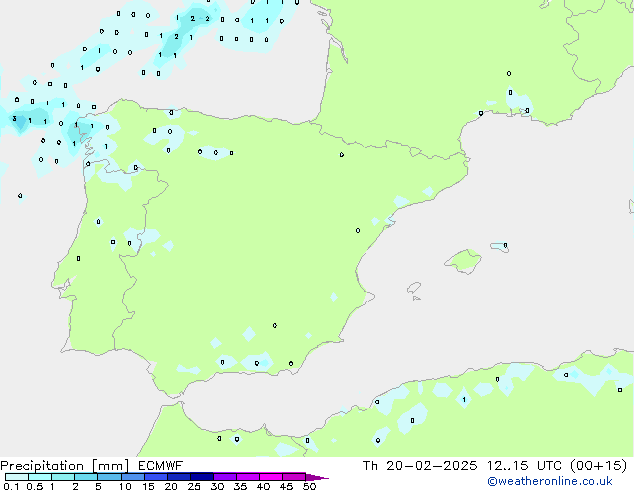This screenshot has width=634, height=490.
Task: Click the 20 legend scale number
Action: pyautogui.click(x=171, y=487)
